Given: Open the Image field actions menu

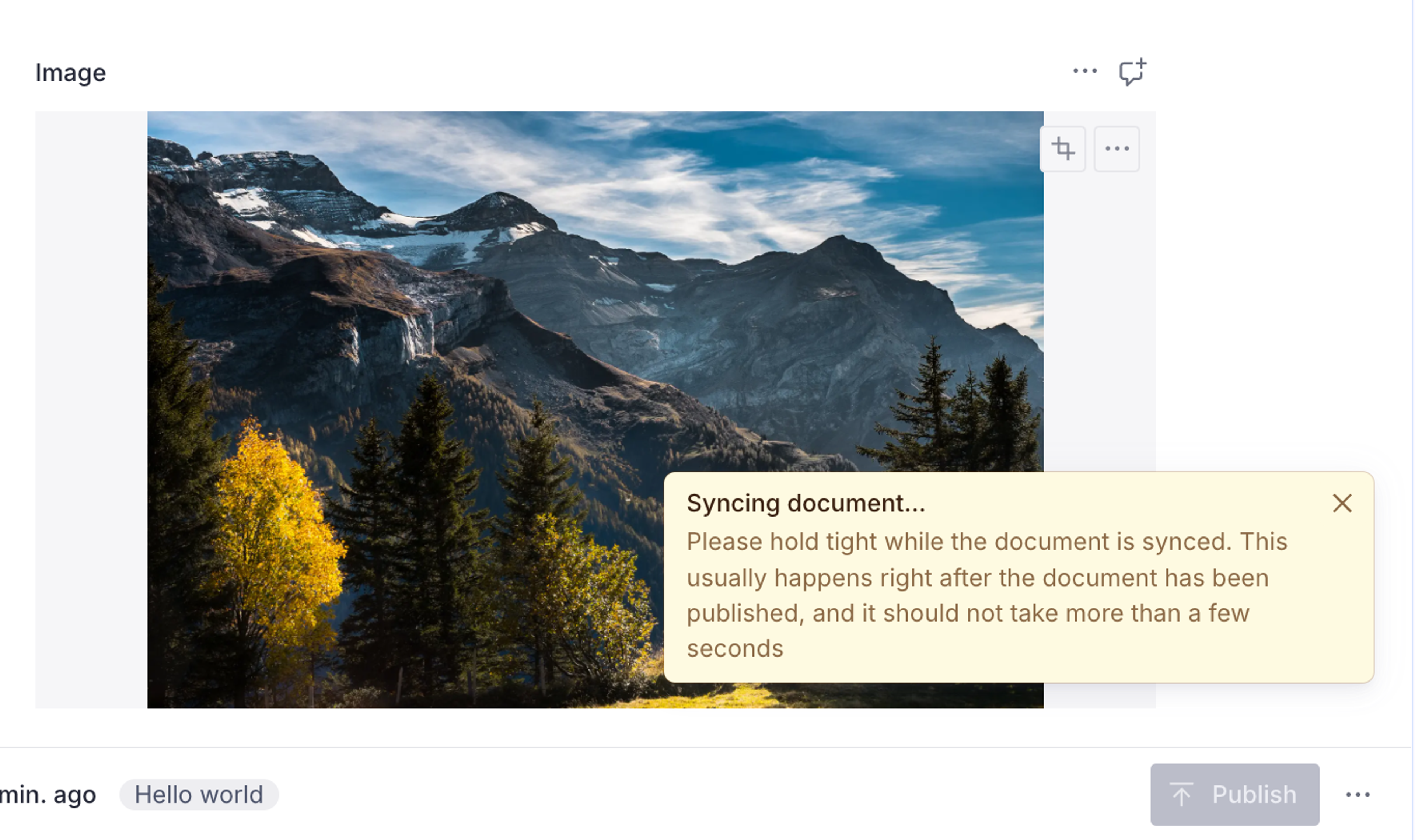Looking at the screenshot, I should pyautogui.click(x=1084, y=71).
